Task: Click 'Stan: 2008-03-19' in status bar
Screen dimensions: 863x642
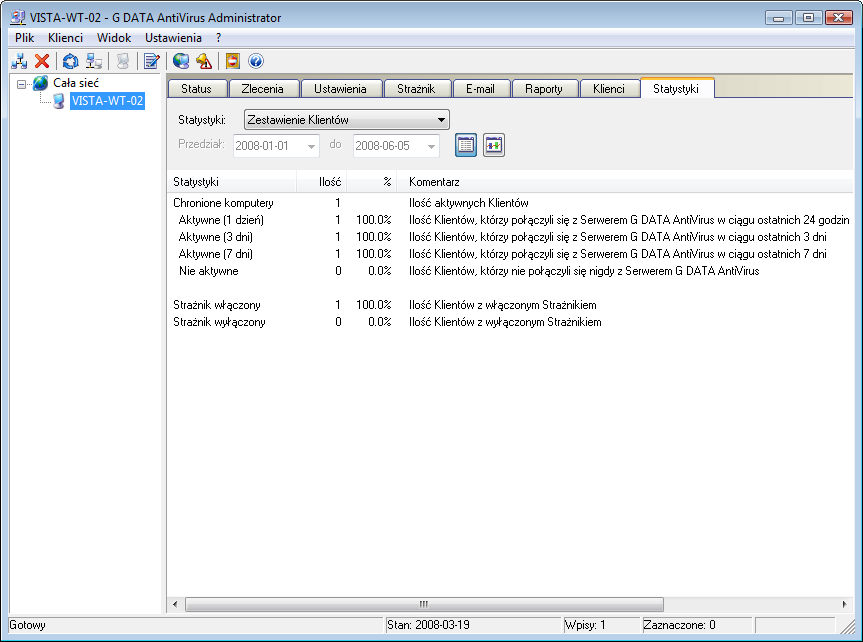Action: [x=428, y=625]
